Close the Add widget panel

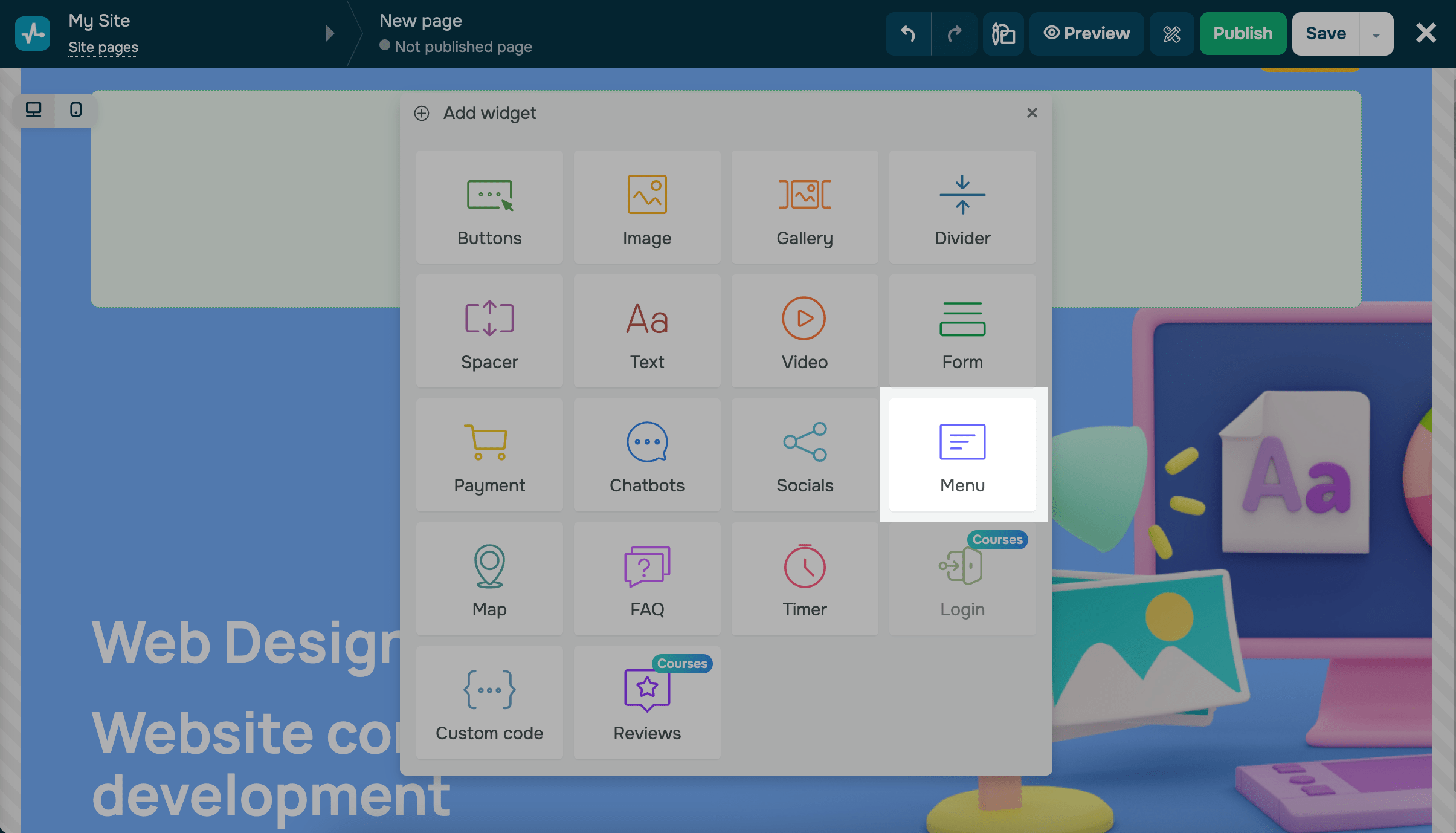(x=1032, y=113)
